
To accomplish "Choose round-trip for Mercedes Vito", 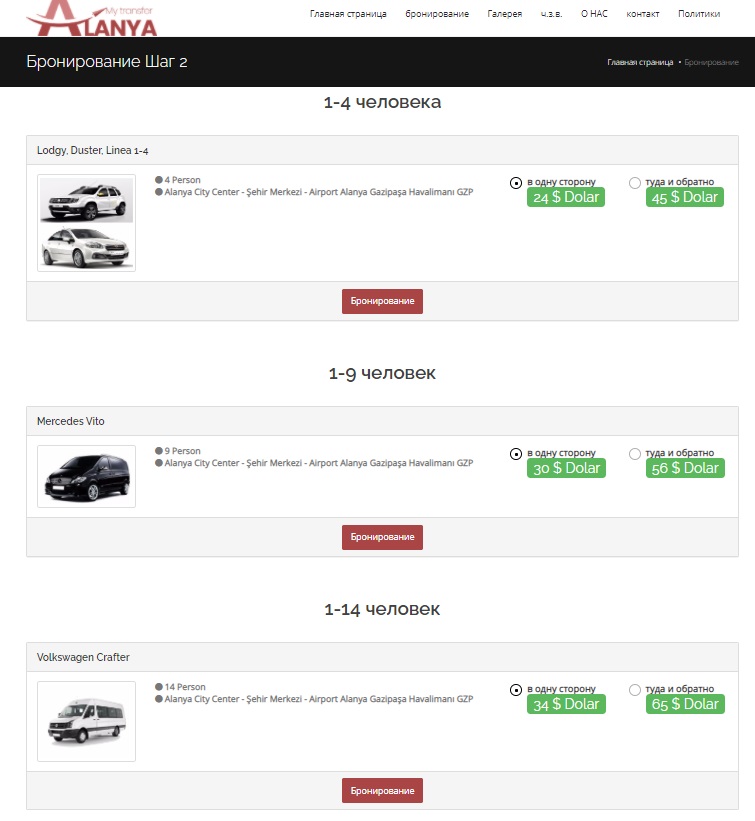I will point(635,454).
